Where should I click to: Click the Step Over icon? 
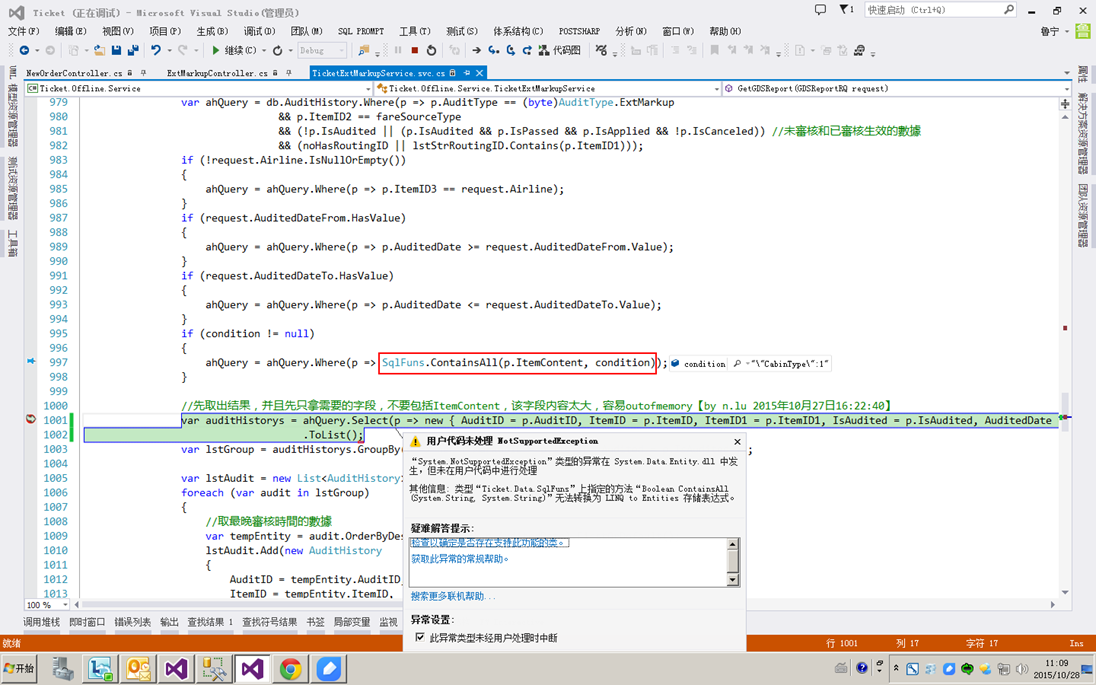(510, 50)
